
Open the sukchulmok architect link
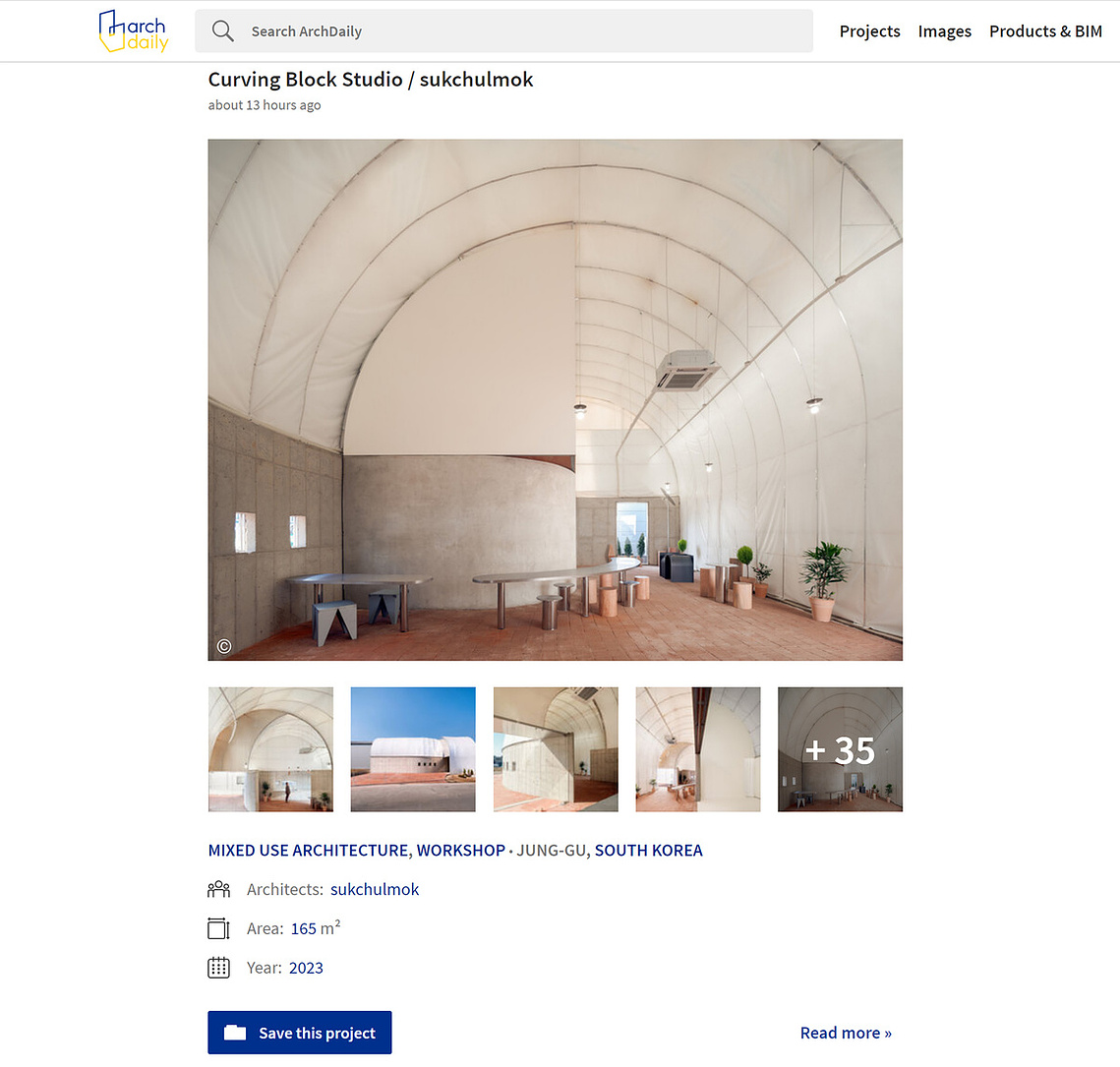coord(375,889)
